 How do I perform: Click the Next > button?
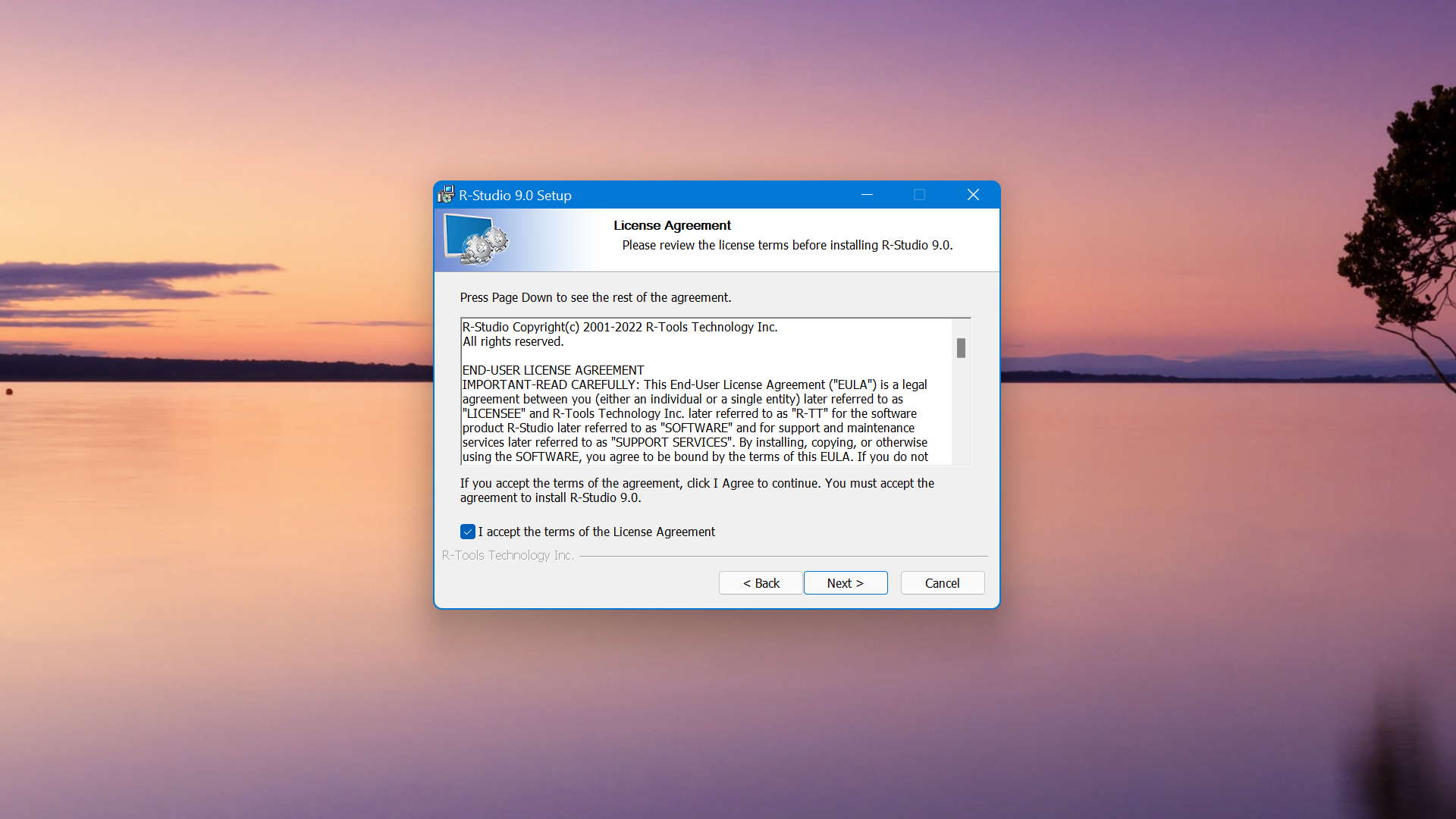(x=846, y=583)
